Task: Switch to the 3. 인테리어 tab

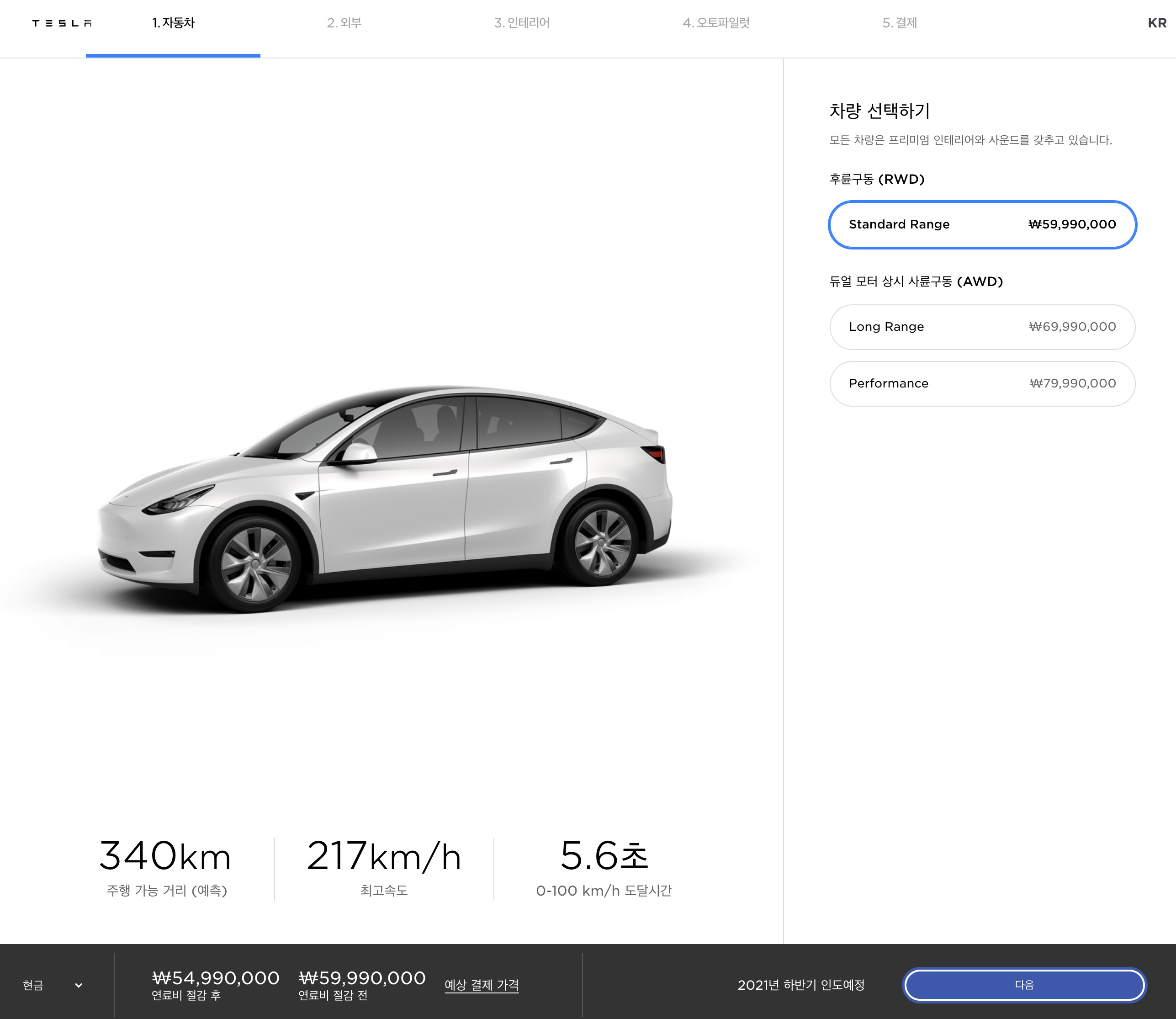Action: 522,23
